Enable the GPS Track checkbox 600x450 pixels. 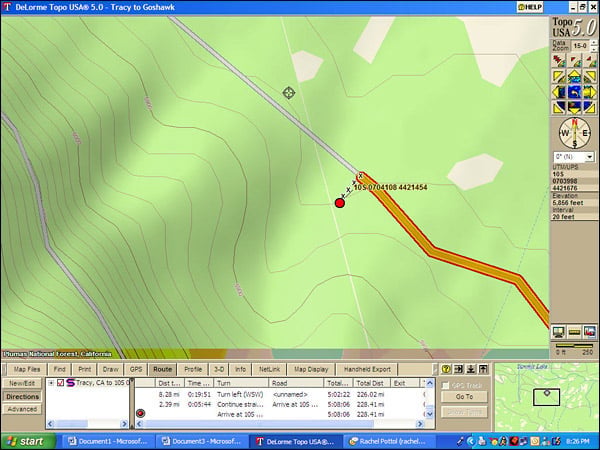[x=445, y=386]
